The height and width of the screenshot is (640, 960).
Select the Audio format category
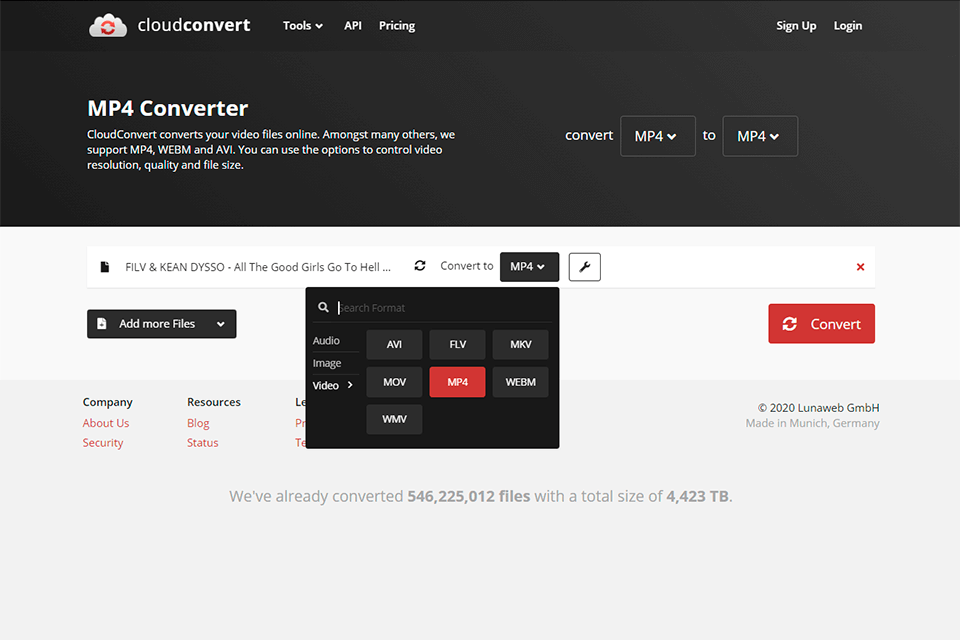click(x=326, y=341)
